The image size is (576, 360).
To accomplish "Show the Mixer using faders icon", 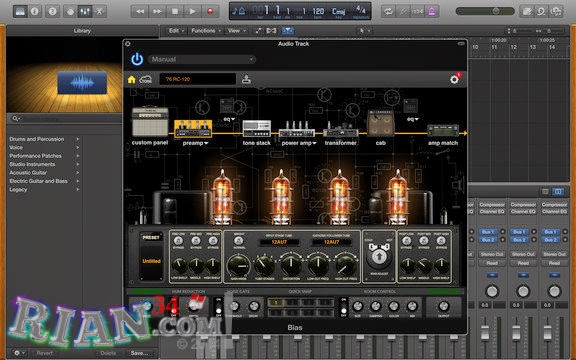I will (85, 11).
